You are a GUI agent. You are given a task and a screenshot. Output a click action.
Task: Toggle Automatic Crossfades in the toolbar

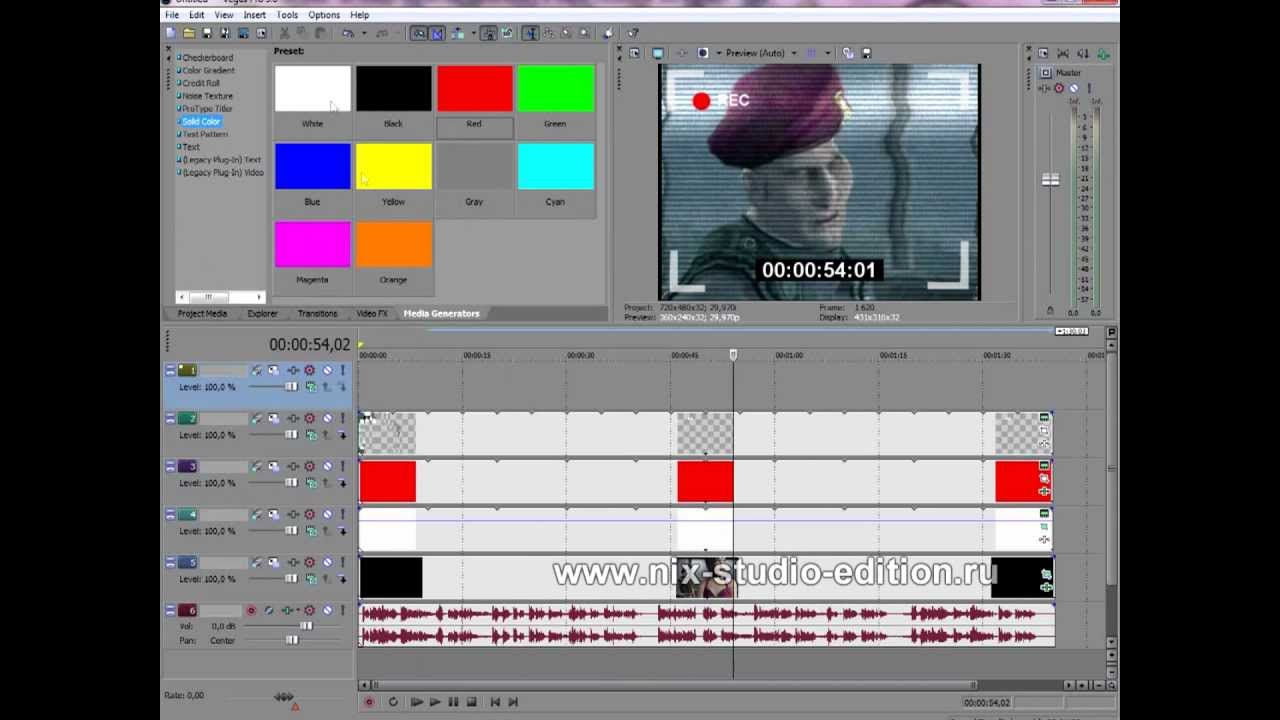click(437, 33)
